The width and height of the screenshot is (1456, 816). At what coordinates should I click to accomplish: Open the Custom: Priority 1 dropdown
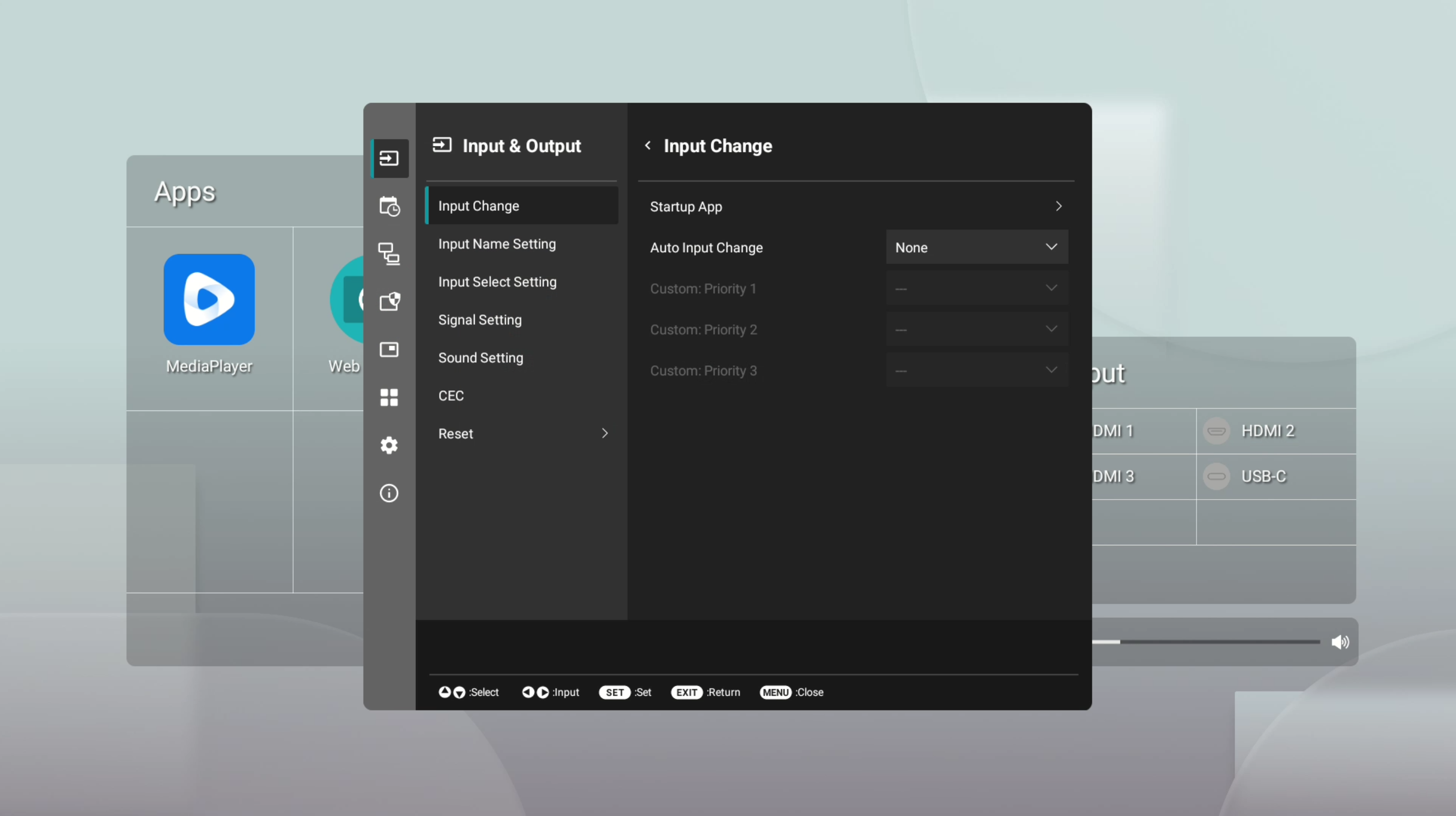point(977,288)
